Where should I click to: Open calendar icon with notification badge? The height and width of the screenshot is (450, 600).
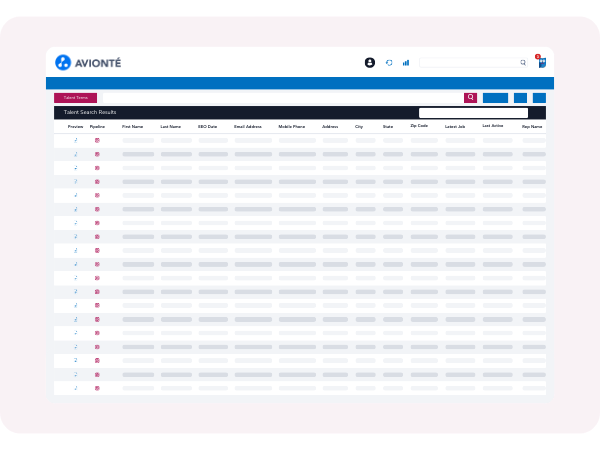tap(541, 62)
